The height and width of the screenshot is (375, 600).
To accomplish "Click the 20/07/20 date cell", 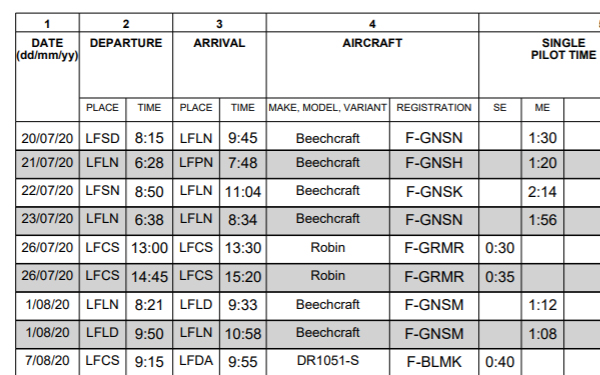I will tap(47, 137).
